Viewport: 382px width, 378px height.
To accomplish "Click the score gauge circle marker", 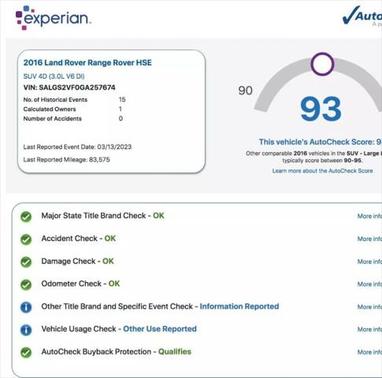I will pyautogui.click(x=322, y=64).
